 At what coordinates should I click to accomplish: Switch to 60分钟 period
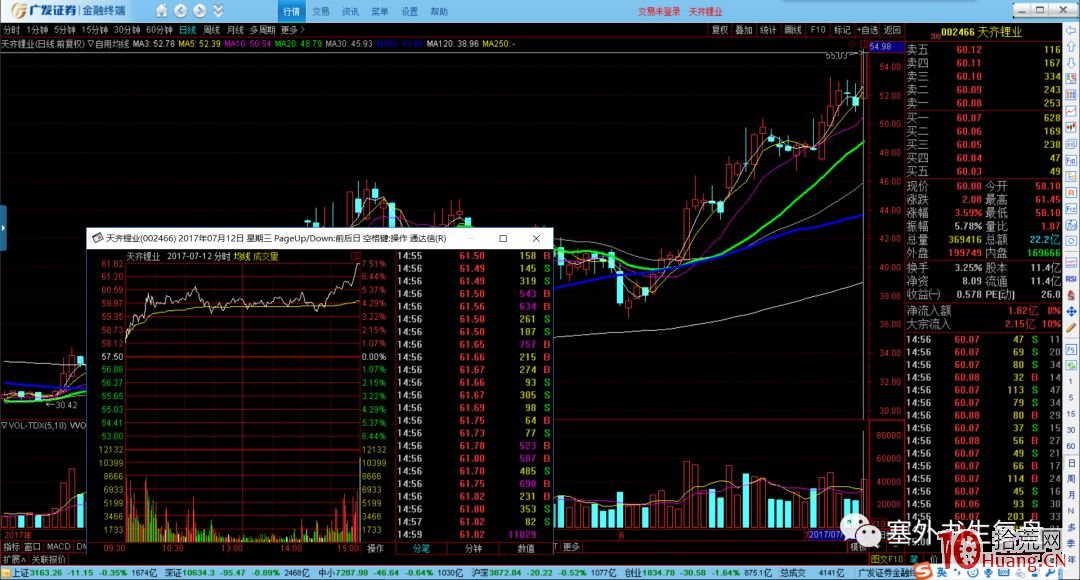pos(159,30)
